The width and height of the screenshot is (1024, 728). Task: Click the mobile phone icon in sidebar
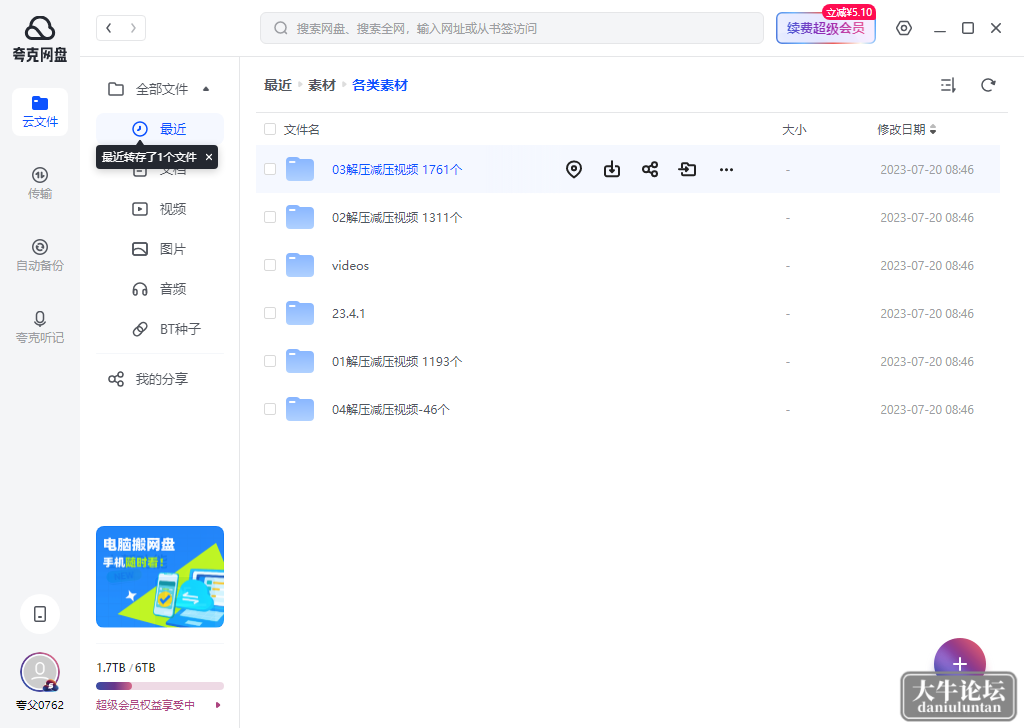[x=40, y=614]
